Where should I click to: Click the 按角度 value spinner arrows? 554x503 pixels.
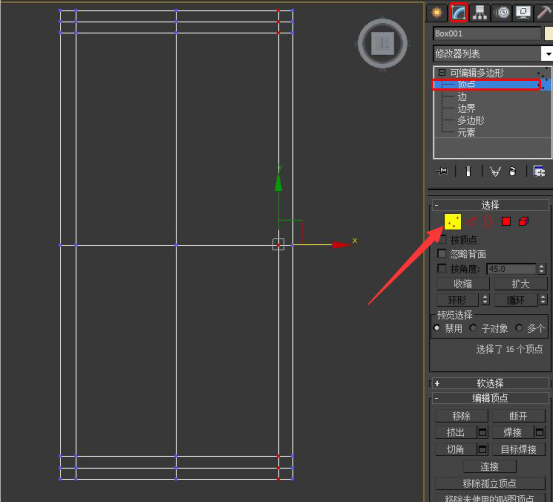click(x=541, y=269)
